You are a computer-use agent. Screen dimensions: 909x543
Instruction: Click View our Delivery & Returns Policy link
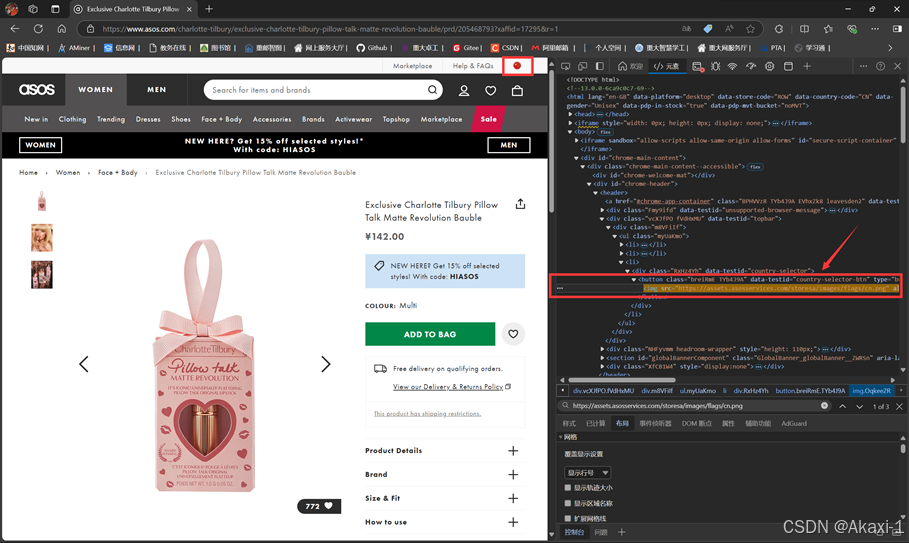(x=448, y=387)
